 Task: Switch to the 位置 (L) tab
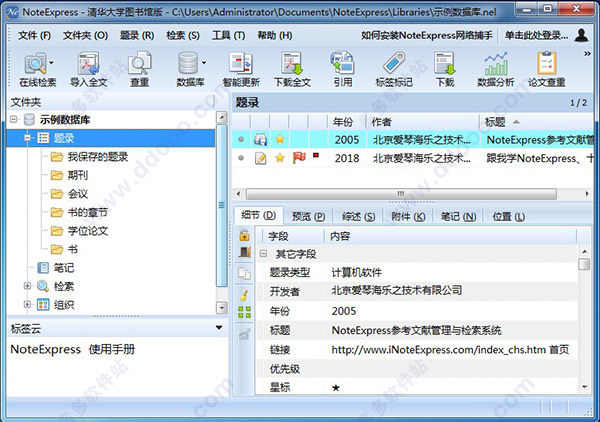[509, 217]
